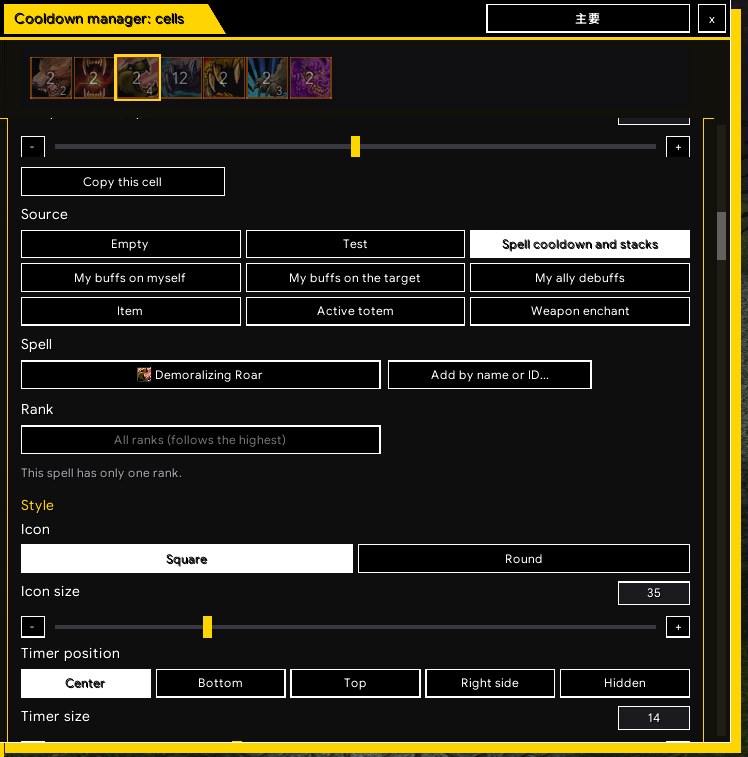748x757 pixels.
Task: Select the blue paw swipe cell
Action: point(268,78)
